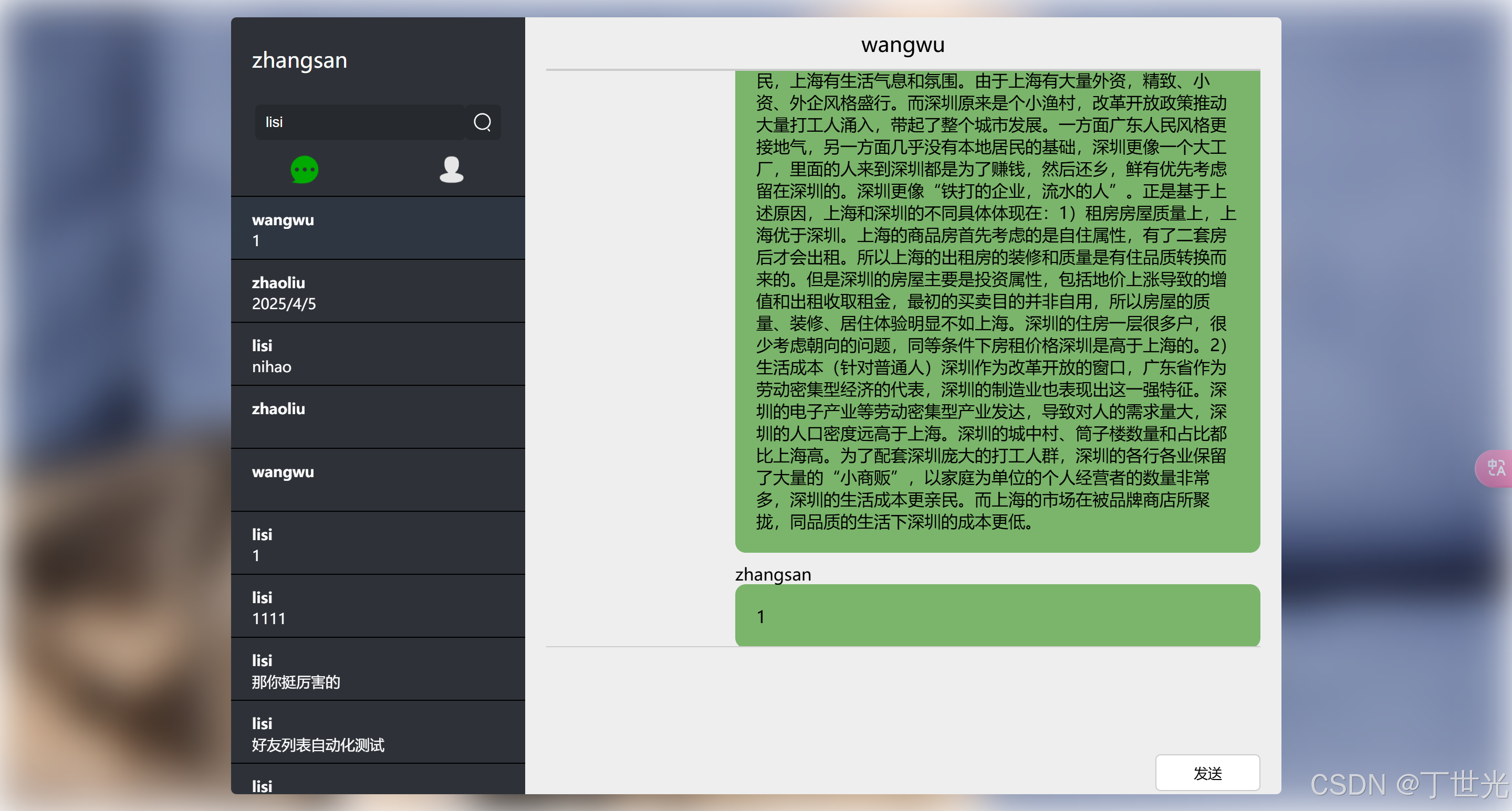Focus the search box containing lisi
1512x811 pixels.
click(359, 122)
